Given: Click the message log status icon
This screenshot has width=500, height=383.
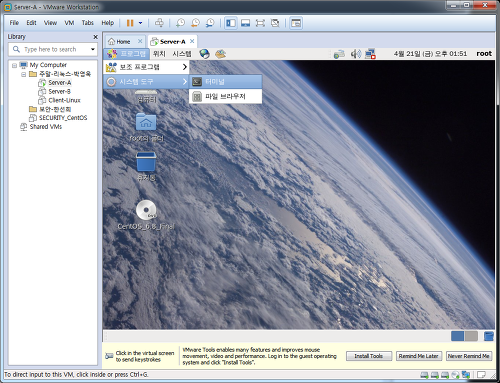Looking at the screenshot, I should [x=481, y=375].
